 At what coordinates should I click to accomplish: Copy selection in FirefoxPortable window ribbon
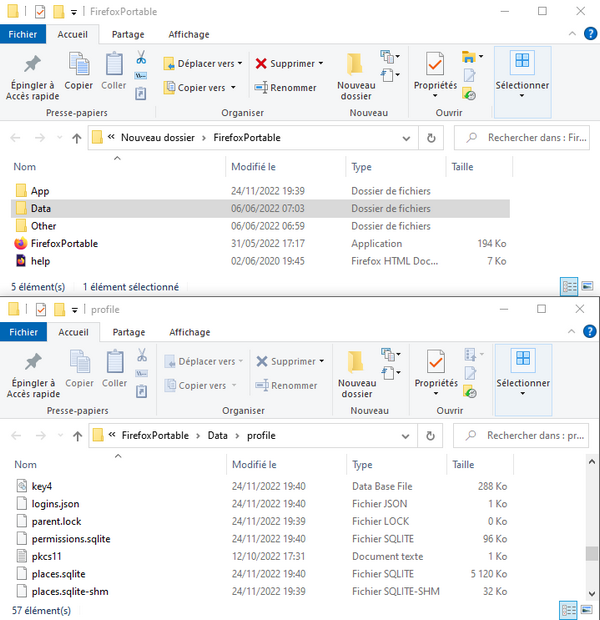[x=79, y=71]
